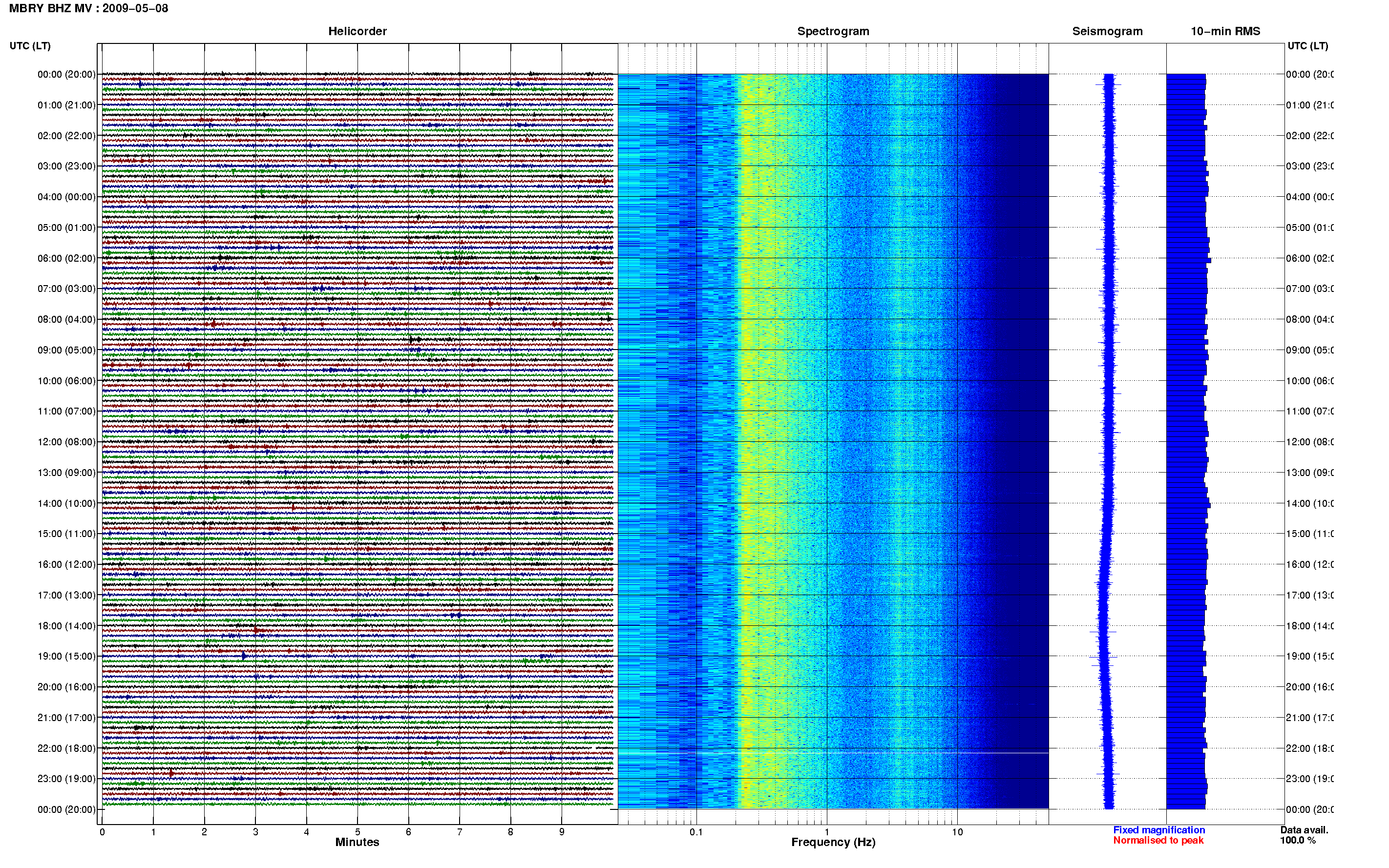The height and width of the screenshot is (868, 1389).
Task: Click the right-axis time label beginning '12:00'
Action: click(1310, 442)
